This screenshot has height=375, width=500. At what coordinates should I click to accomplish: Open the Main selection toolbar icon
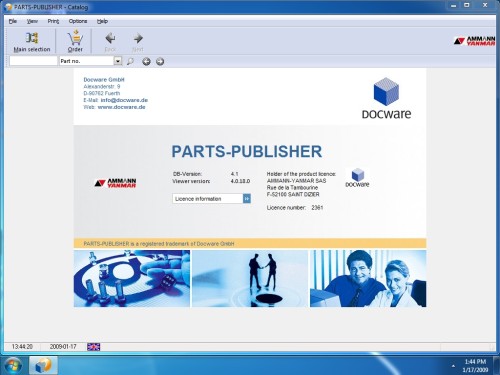(32, 38)
